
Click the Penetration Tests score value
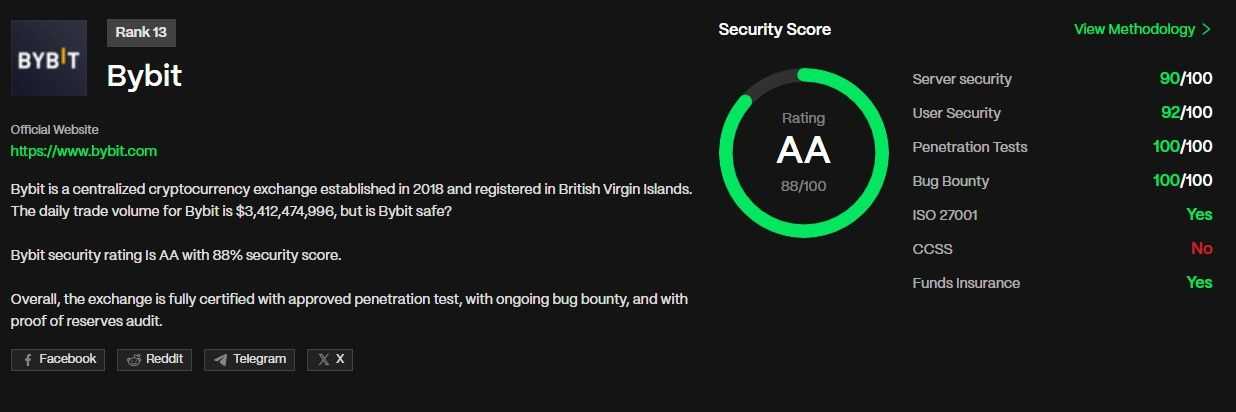click(x=1182, y=147)
